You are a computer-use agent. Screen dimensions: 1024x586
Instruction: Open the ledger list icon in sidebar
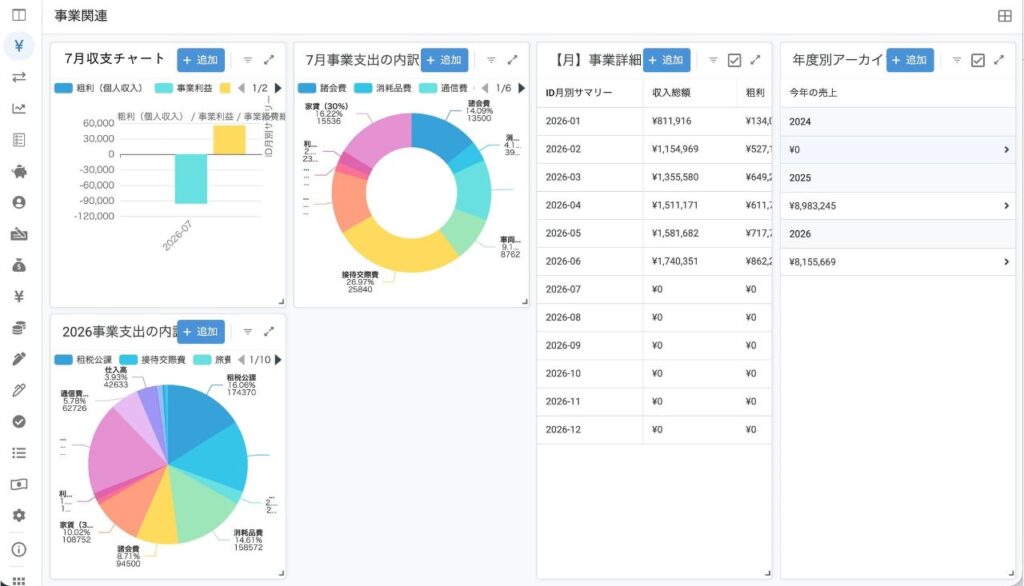coord(19,140)
